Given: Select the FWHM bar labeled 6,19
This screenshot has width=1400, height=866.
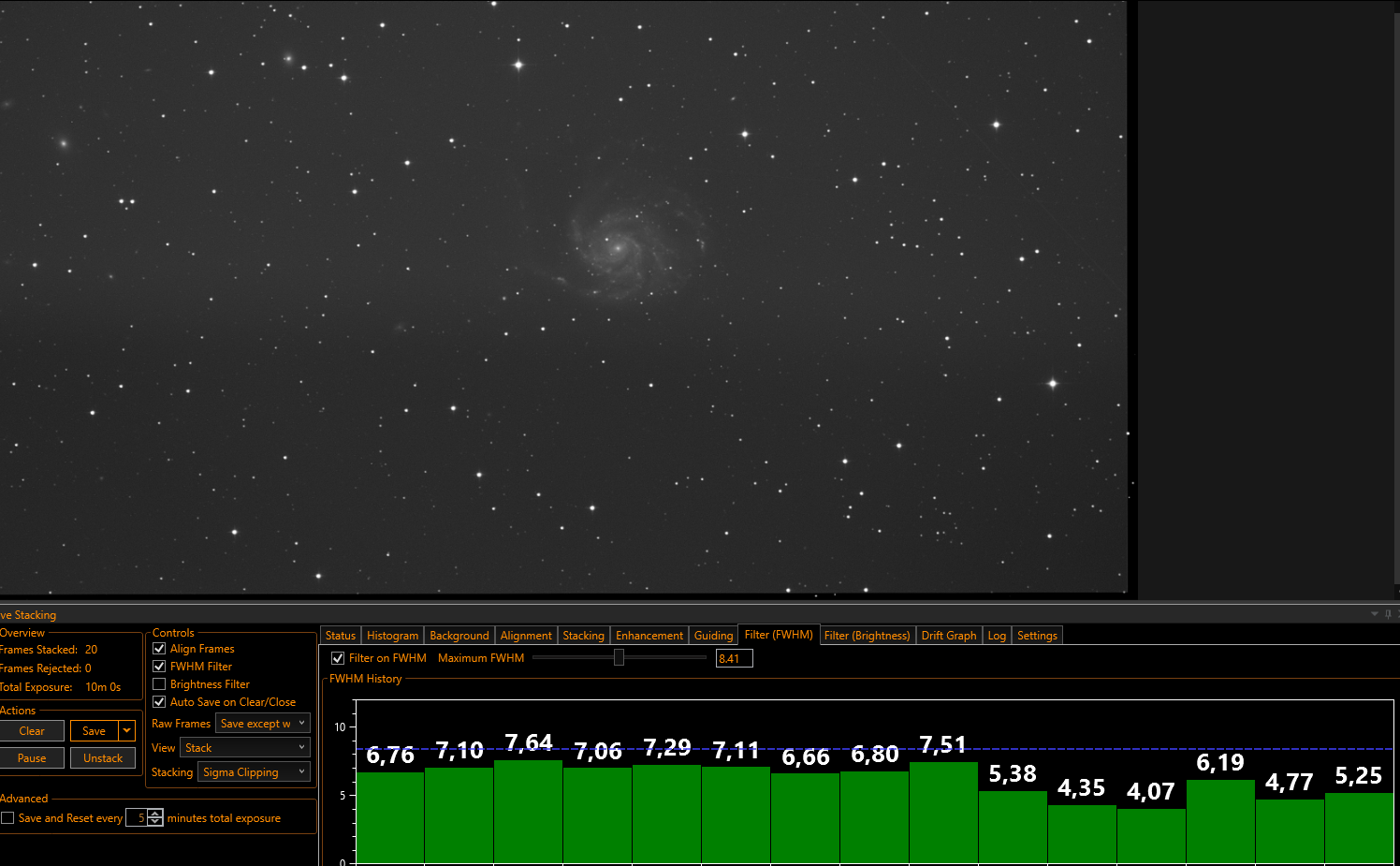Looking at the screenshot, I should point(1221,821).
